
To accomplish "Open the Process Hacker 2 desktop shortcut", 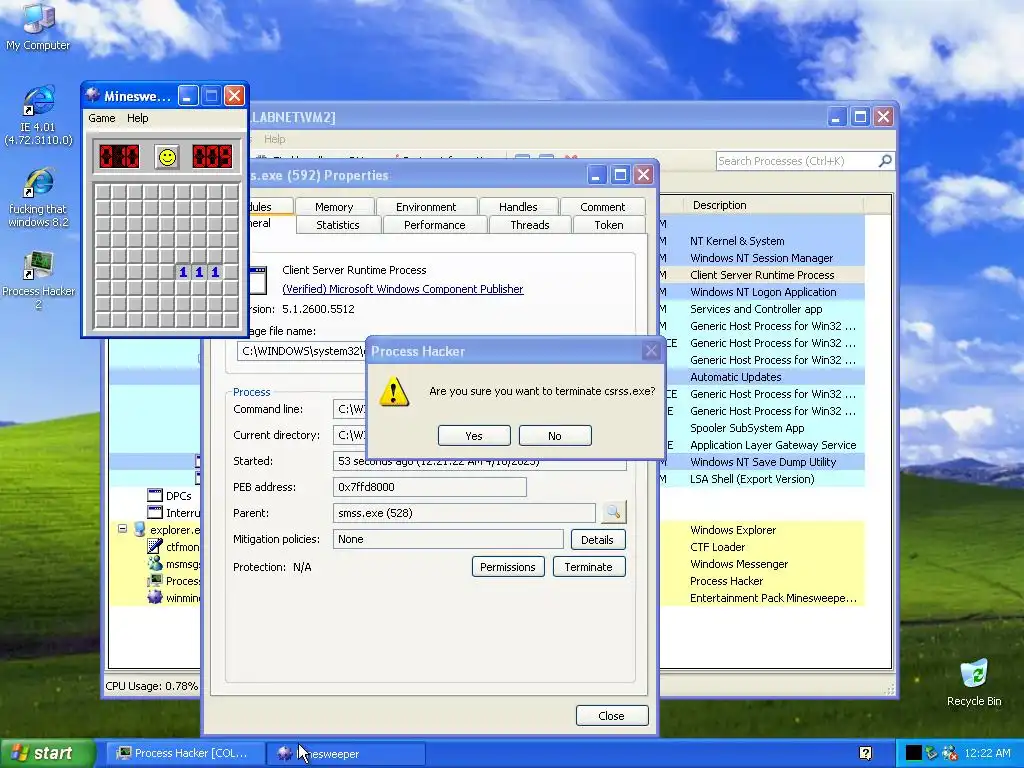I will coord(38,280).
